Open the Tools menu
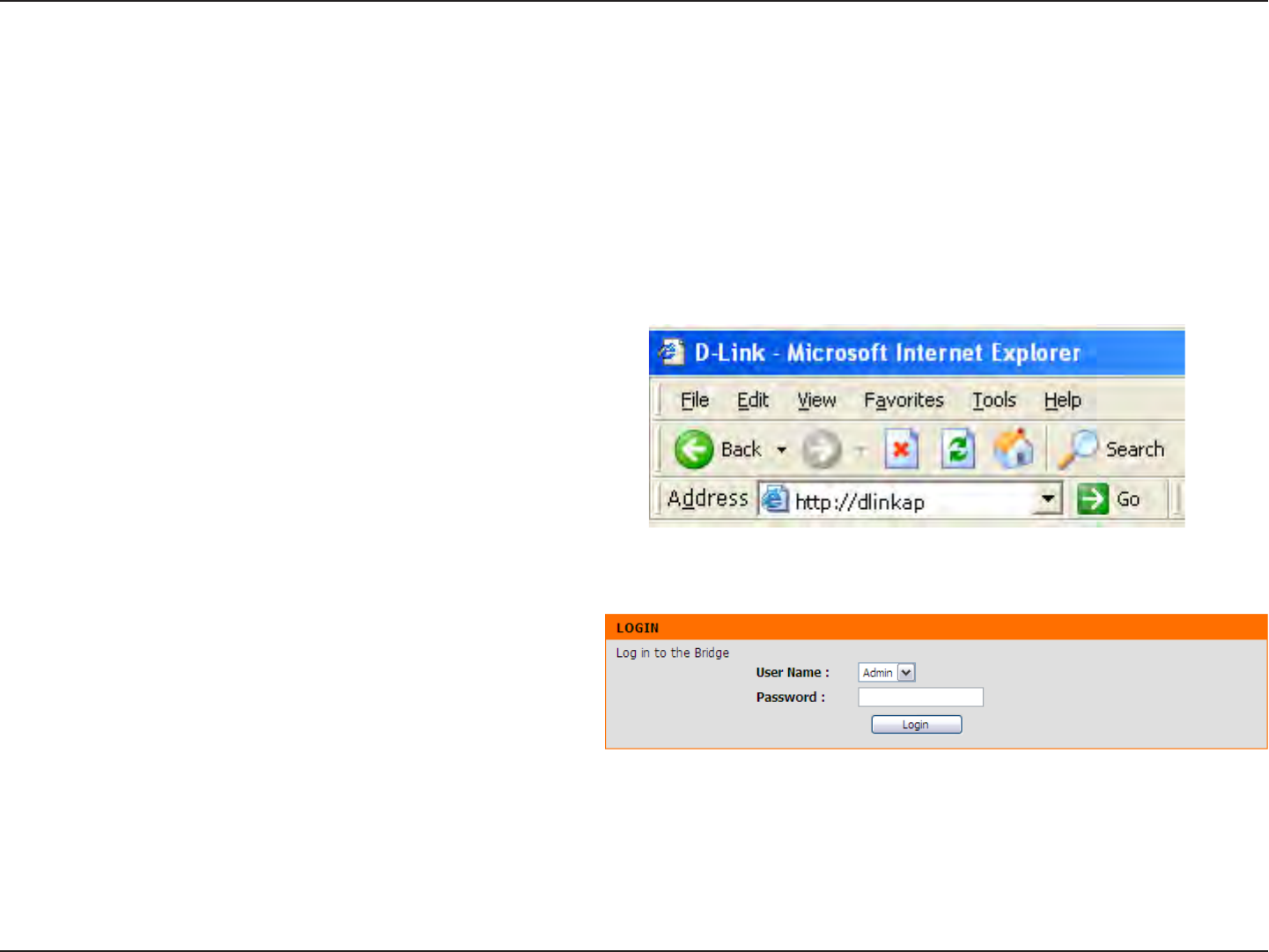Screen dimensions: 1269x952 [x=994, y=401]
